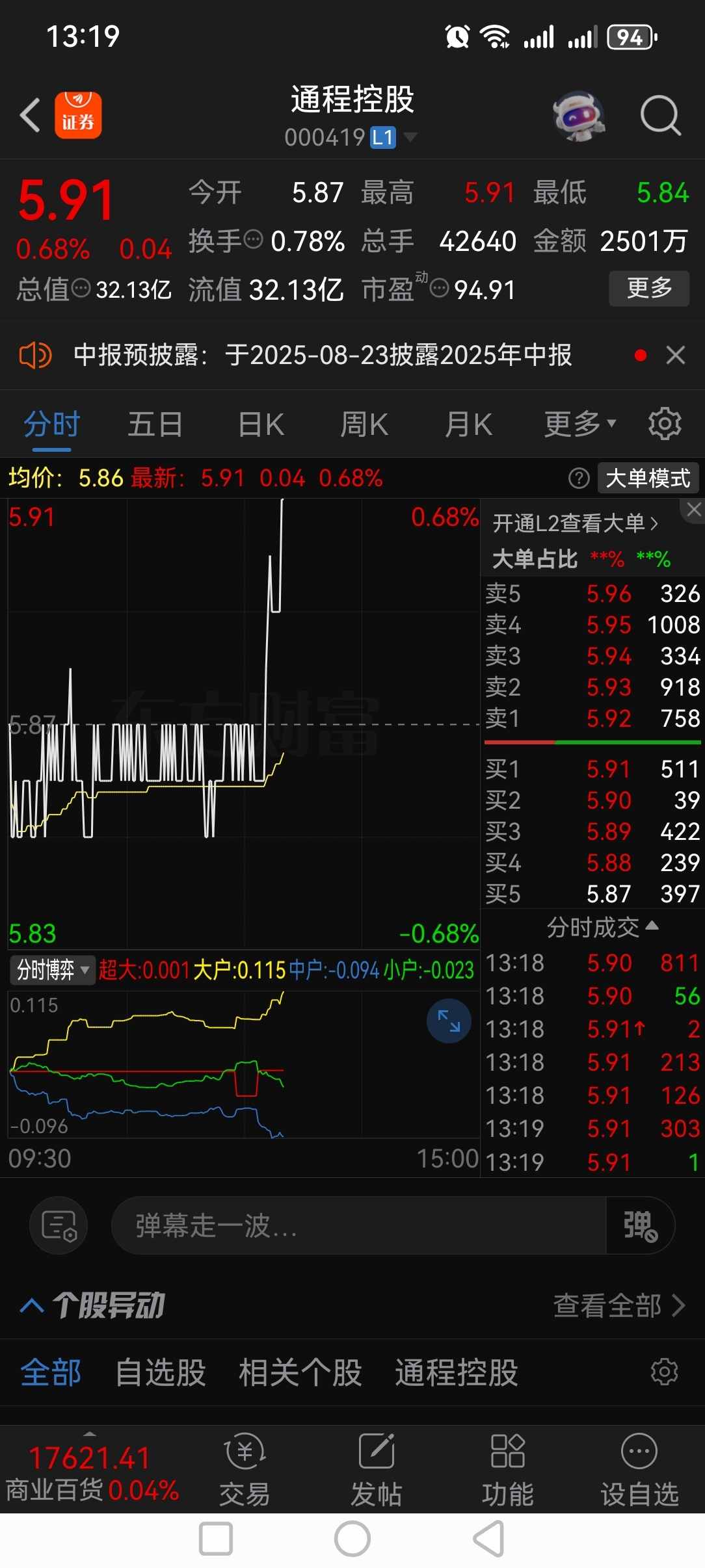Open the 发帖 post icon
The image size is (705, 1568).
click(x=377, y=1470)
